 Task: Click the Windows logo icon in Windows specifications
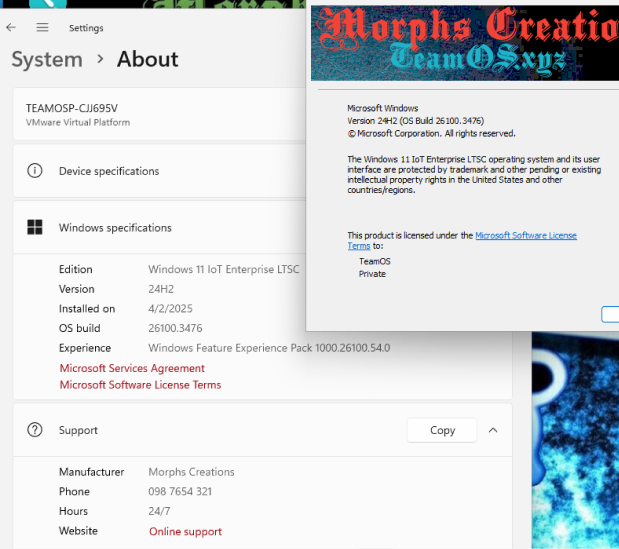(35, 227)
